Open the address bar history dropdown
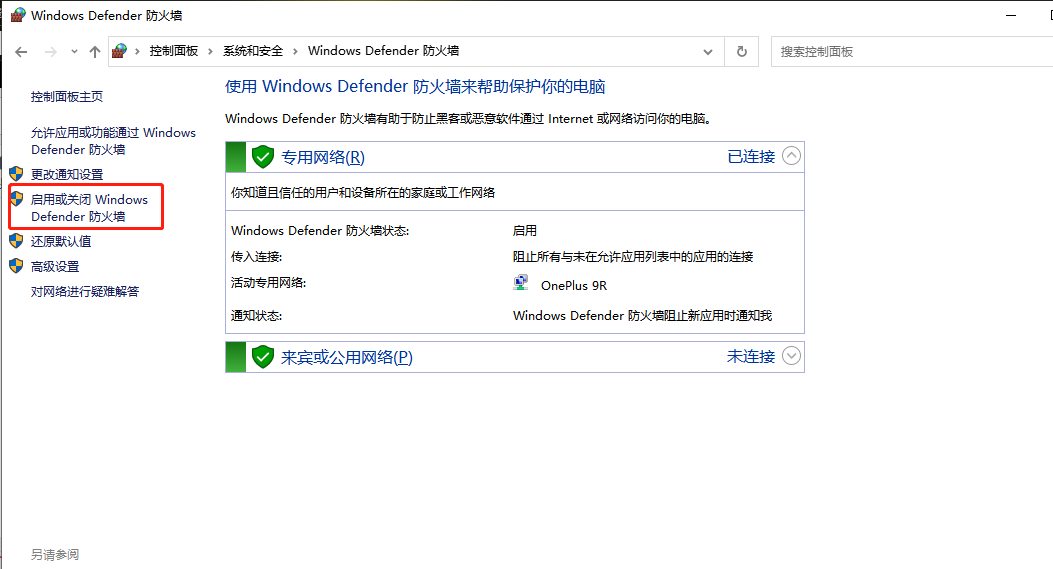The image size is (1053, 569). (708, 52)
